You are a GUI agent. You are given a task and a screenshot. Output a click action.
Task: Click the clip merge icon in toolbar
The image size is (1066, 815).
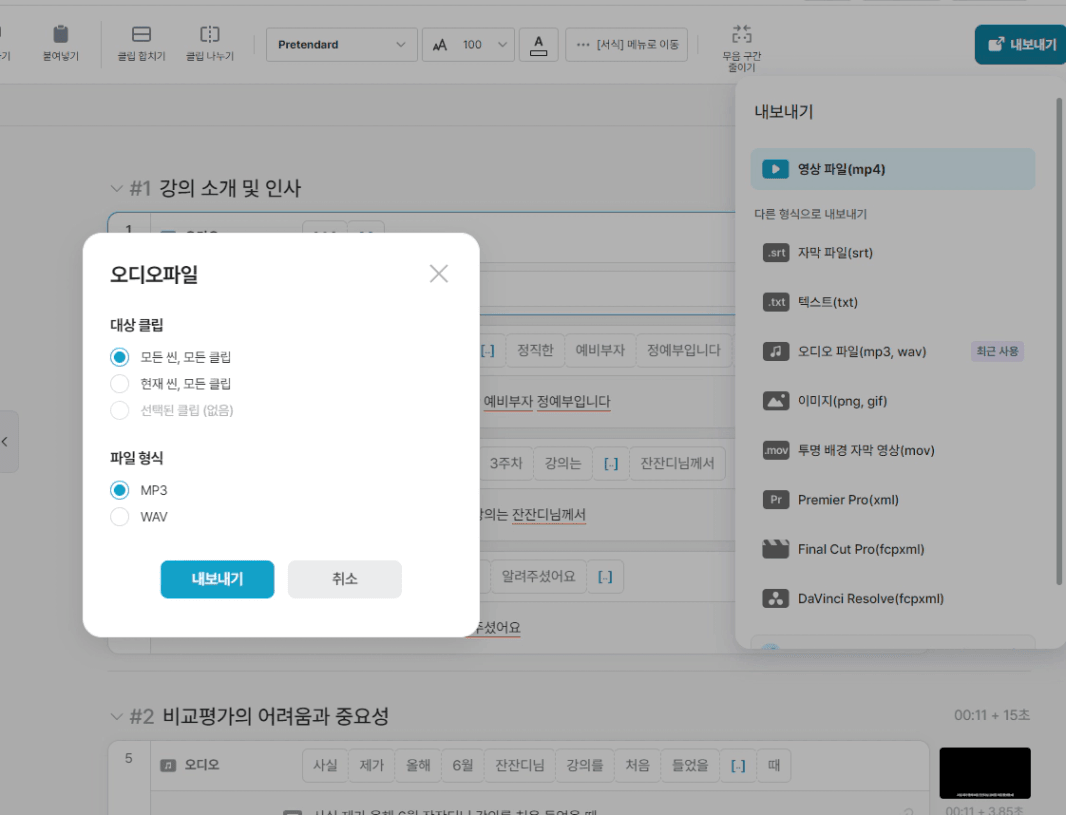[141, 35]
